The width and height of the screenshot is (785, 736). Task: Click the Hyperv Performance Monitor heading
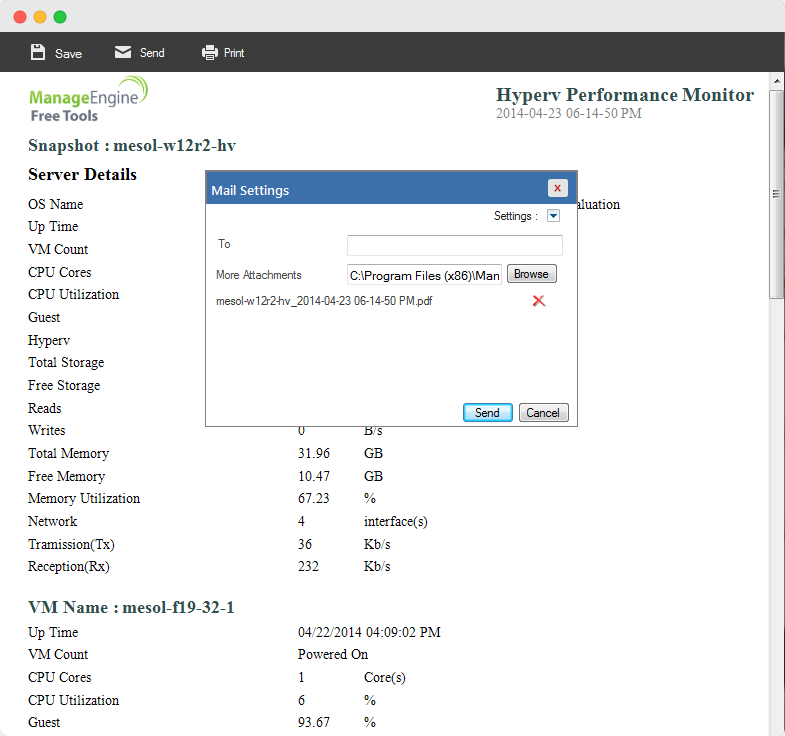[624, 95]
